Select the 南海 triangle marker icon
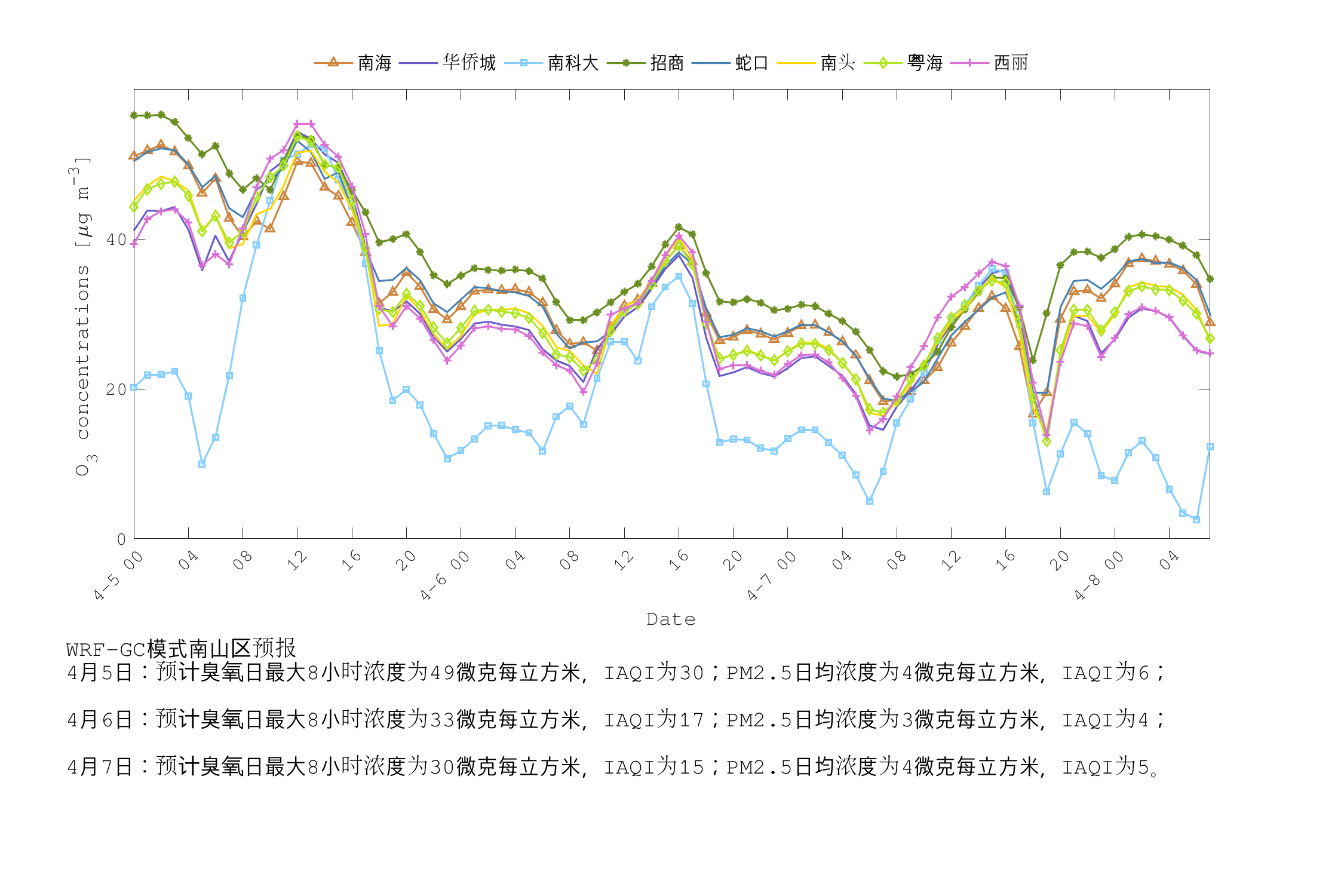 tap(332, 60)
